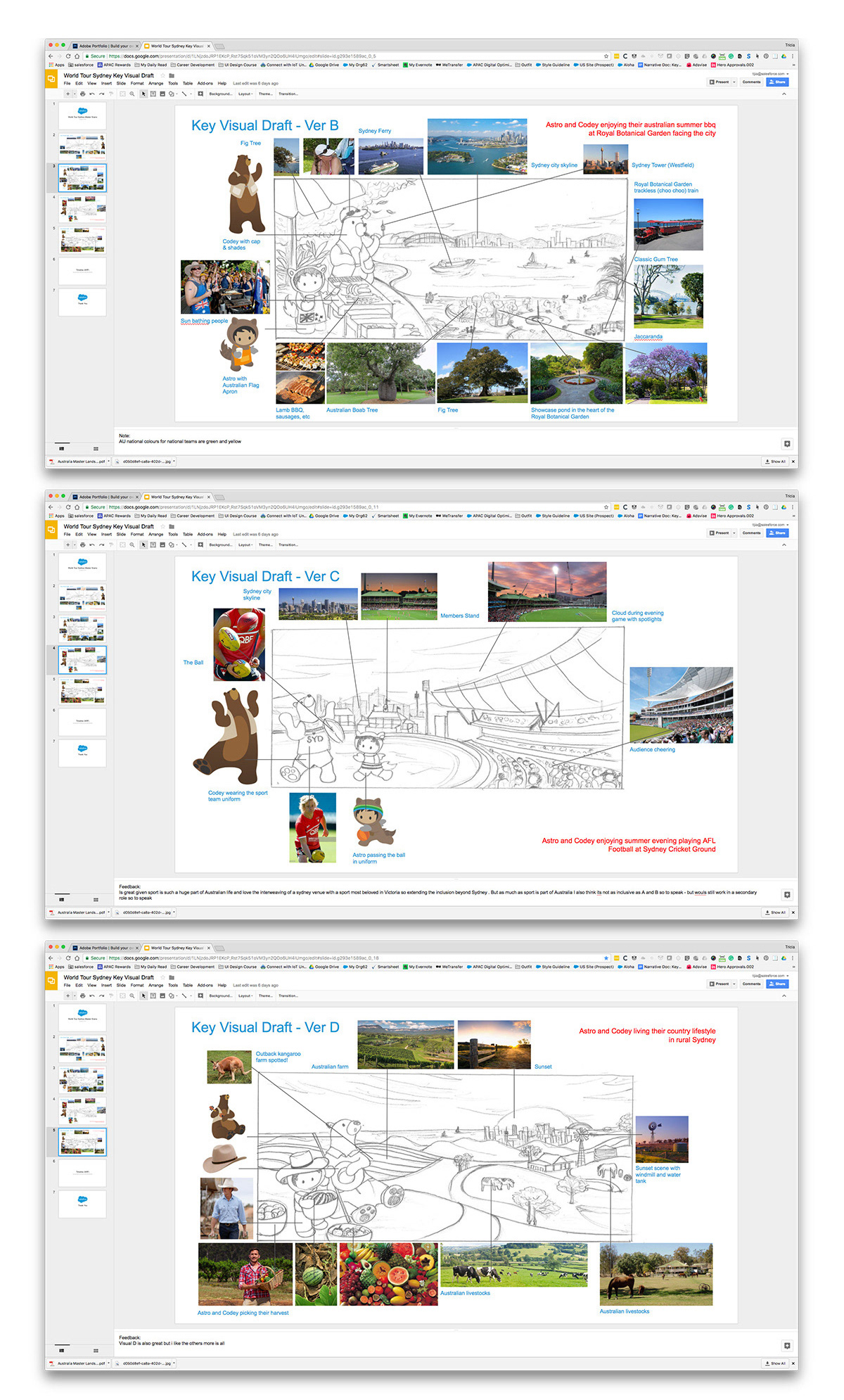Screen dimensions: 844x1400
Task: Click the address bar URL in Ver C window
Action: pos(243,507)
